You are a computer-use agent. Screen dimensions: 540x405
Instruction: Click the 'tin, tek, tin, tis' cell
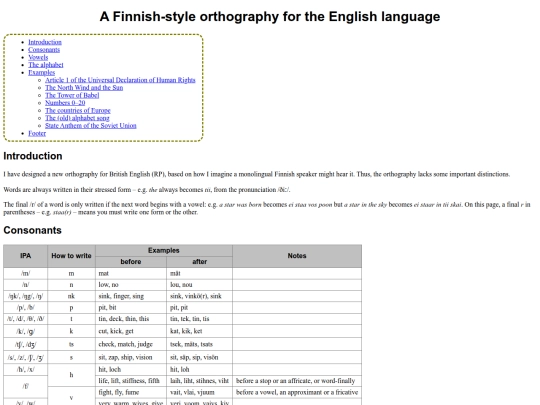click(x=199, y=319)
